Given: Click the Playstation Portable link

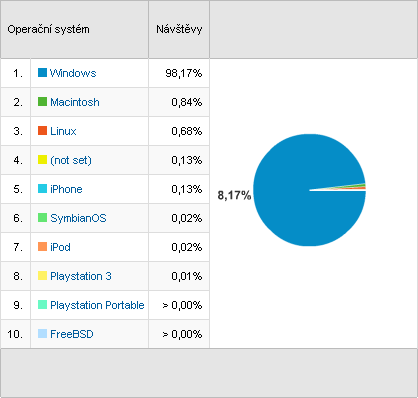Looking at the screenshot, I should [x=97, y=305].
